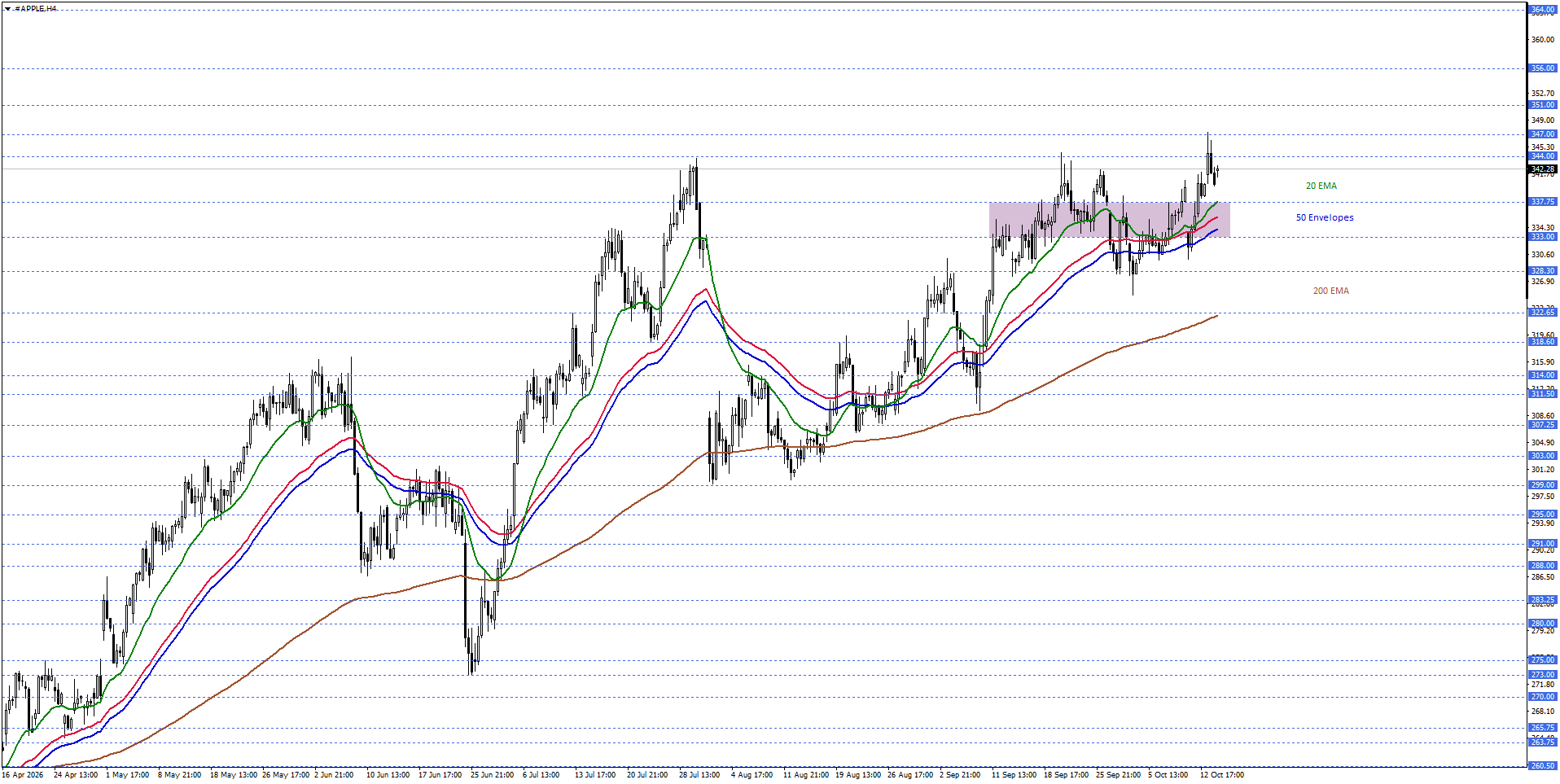Click the 328.30 price level label
Viewport: 1560px width, 784px height.
[1543, 271]
